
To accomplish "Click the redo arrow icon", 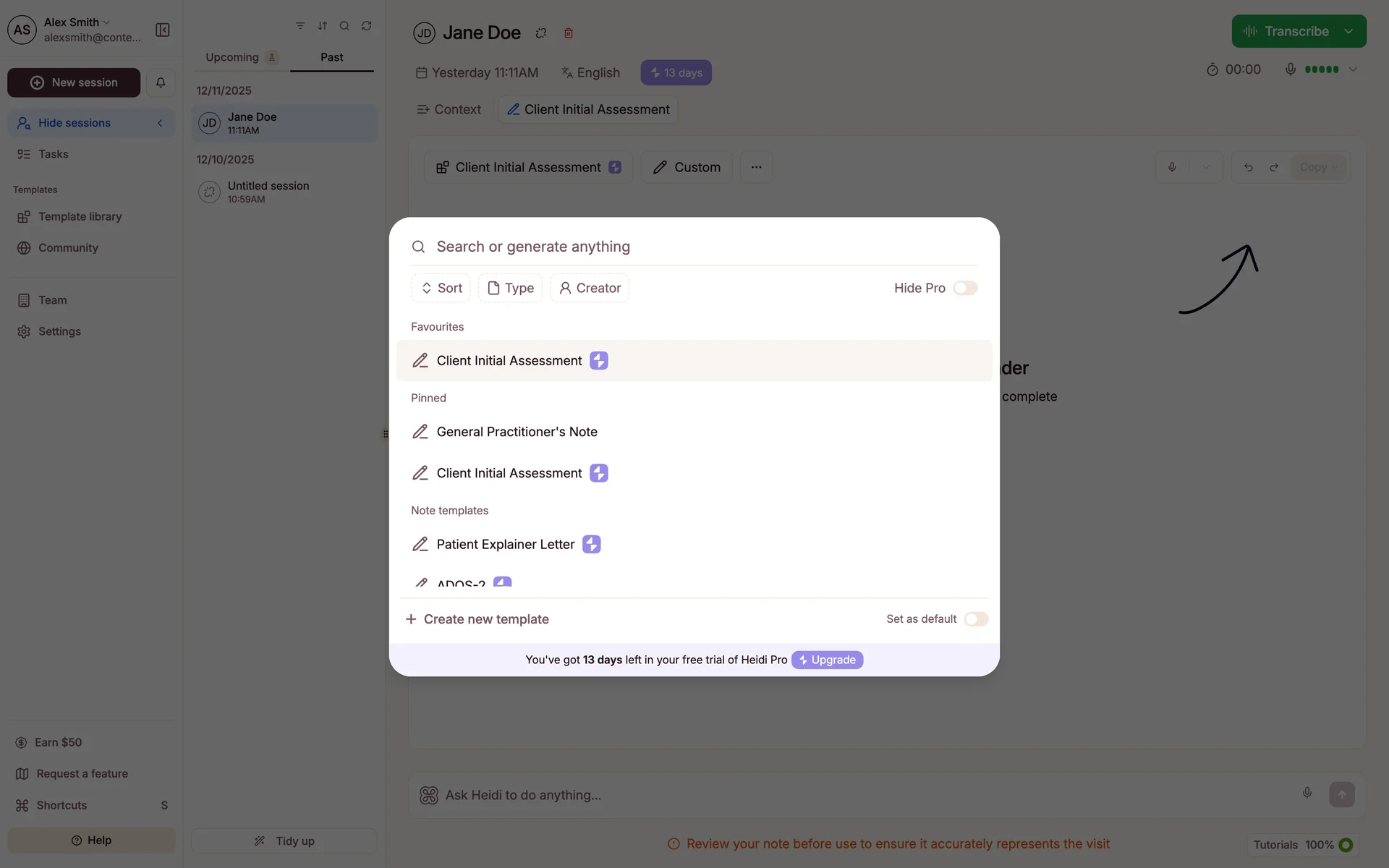I will [x=1274, y=167].
